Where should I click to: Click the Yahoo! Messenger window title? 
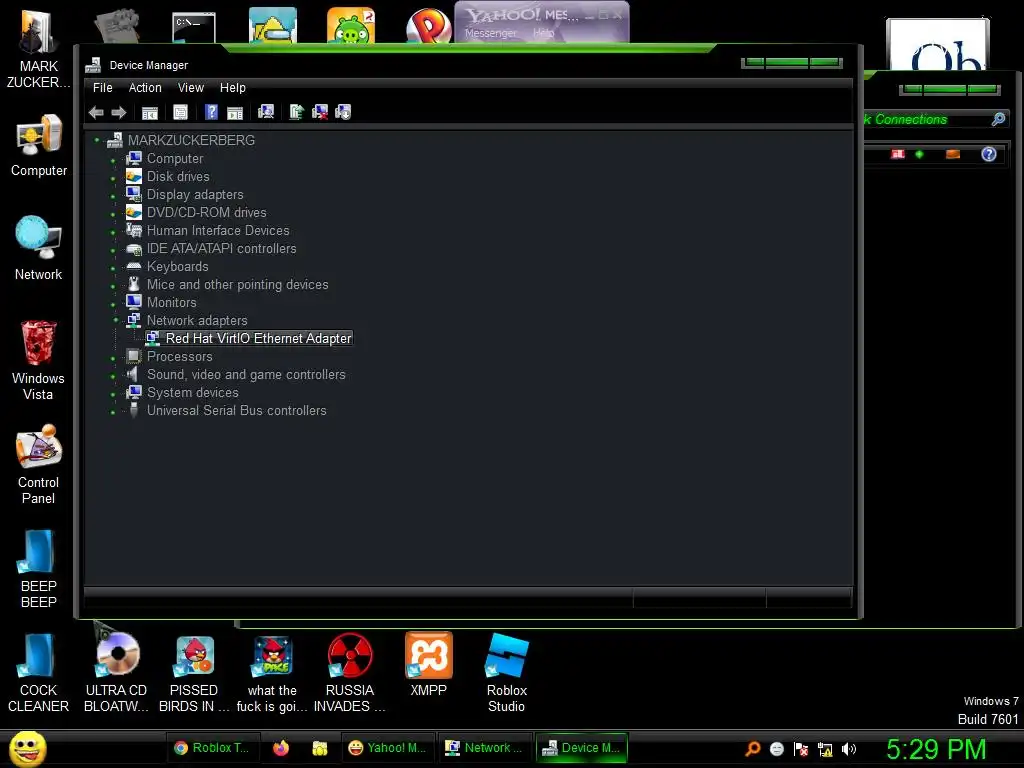coord(522,15)
